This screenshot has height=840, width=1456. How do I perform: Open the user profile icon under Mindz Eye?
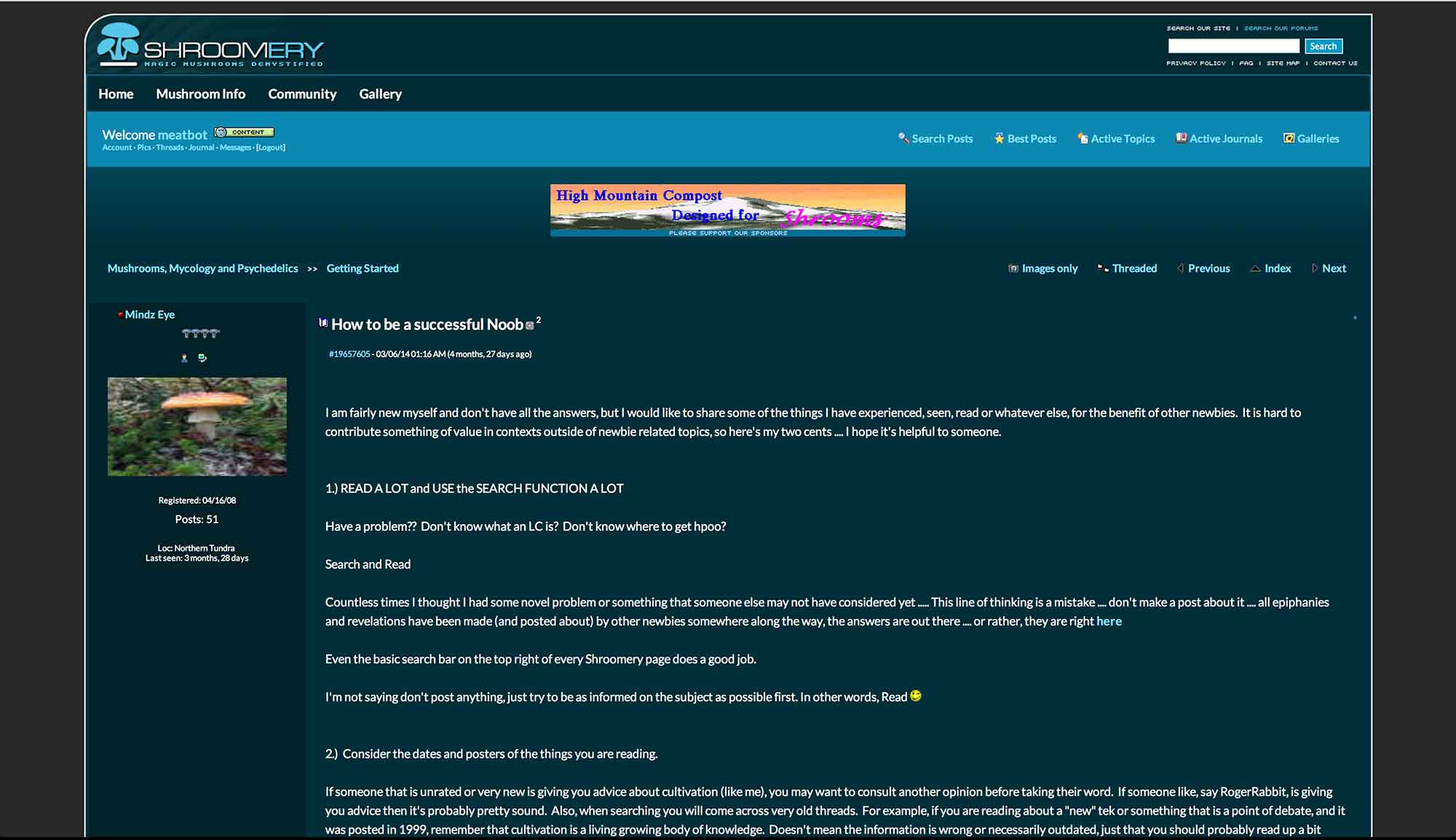click(184, 357)
